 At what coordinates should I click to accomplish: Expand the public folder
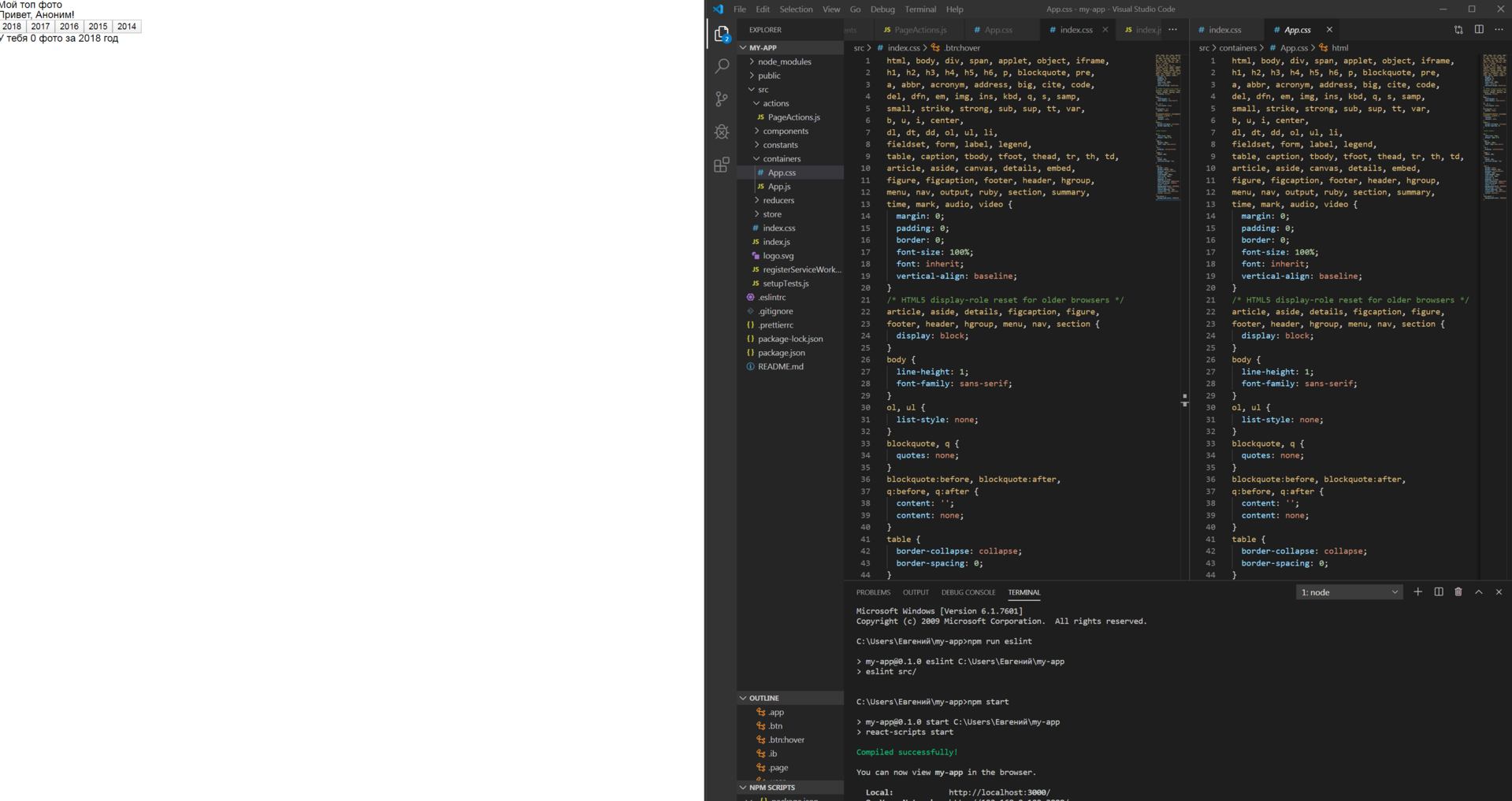(x=769, y=76)
